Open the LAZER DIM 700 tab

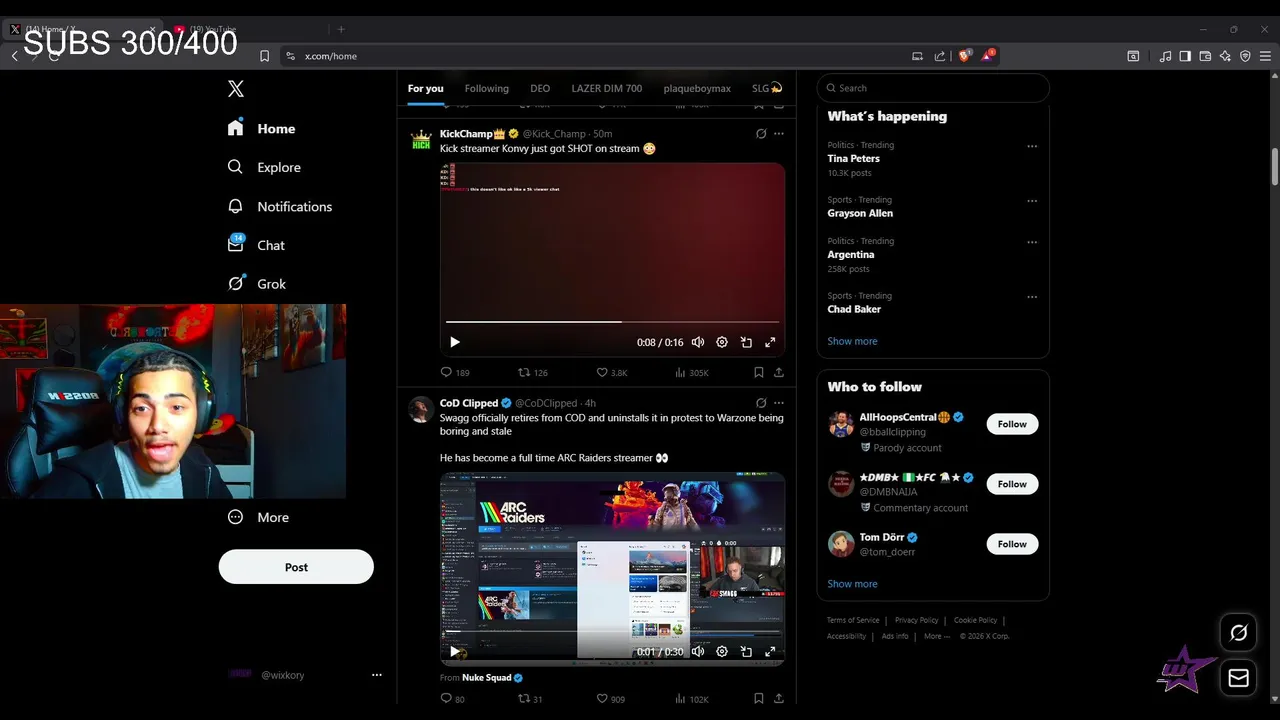pyautogui.click(x=606, y=88)
